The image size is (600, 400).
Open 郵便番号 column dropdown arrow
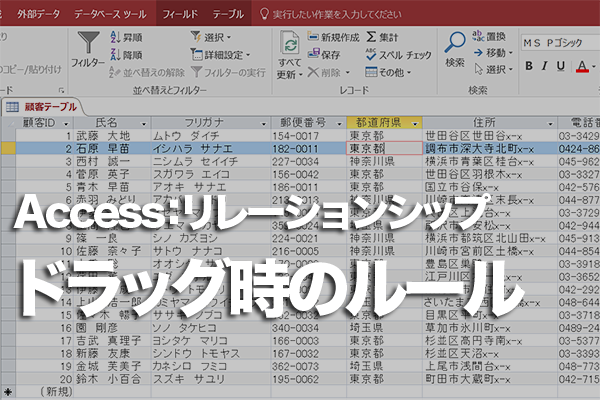(339, 124)
